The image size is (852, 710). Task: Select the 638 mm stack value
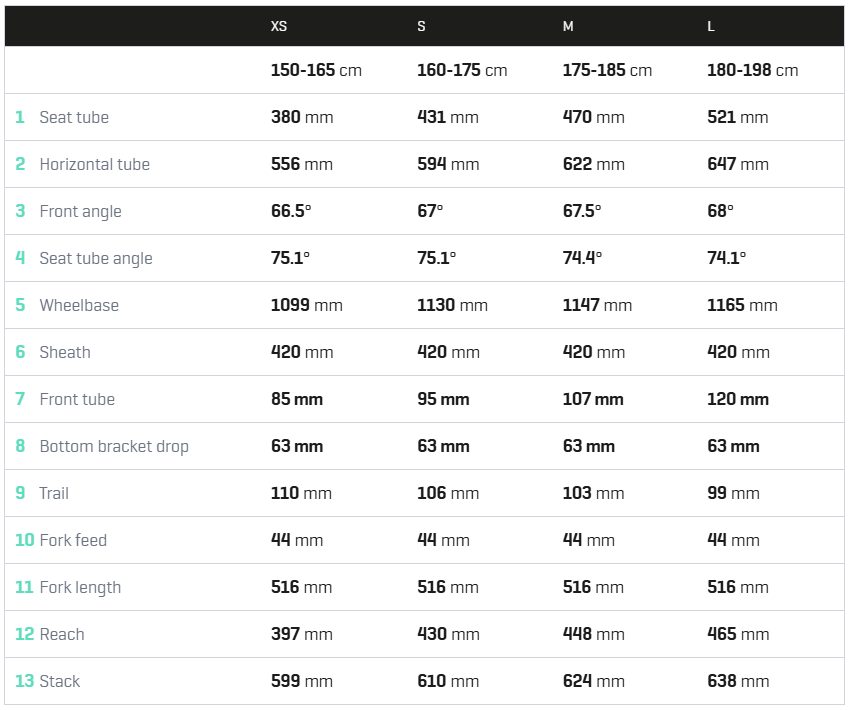click(738, 681)
